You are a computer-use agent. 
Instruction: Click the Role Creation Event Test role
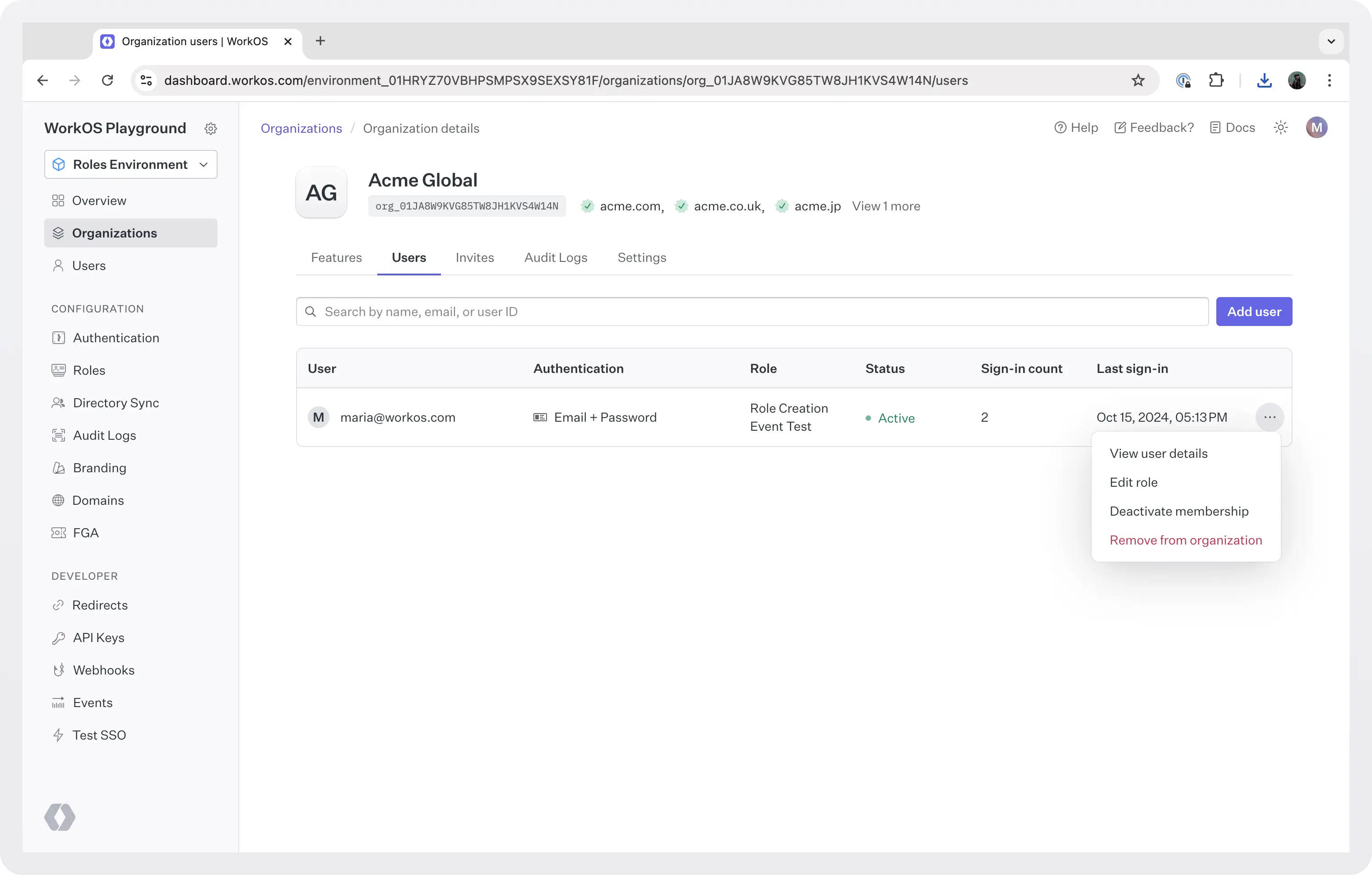coord(789,418)
